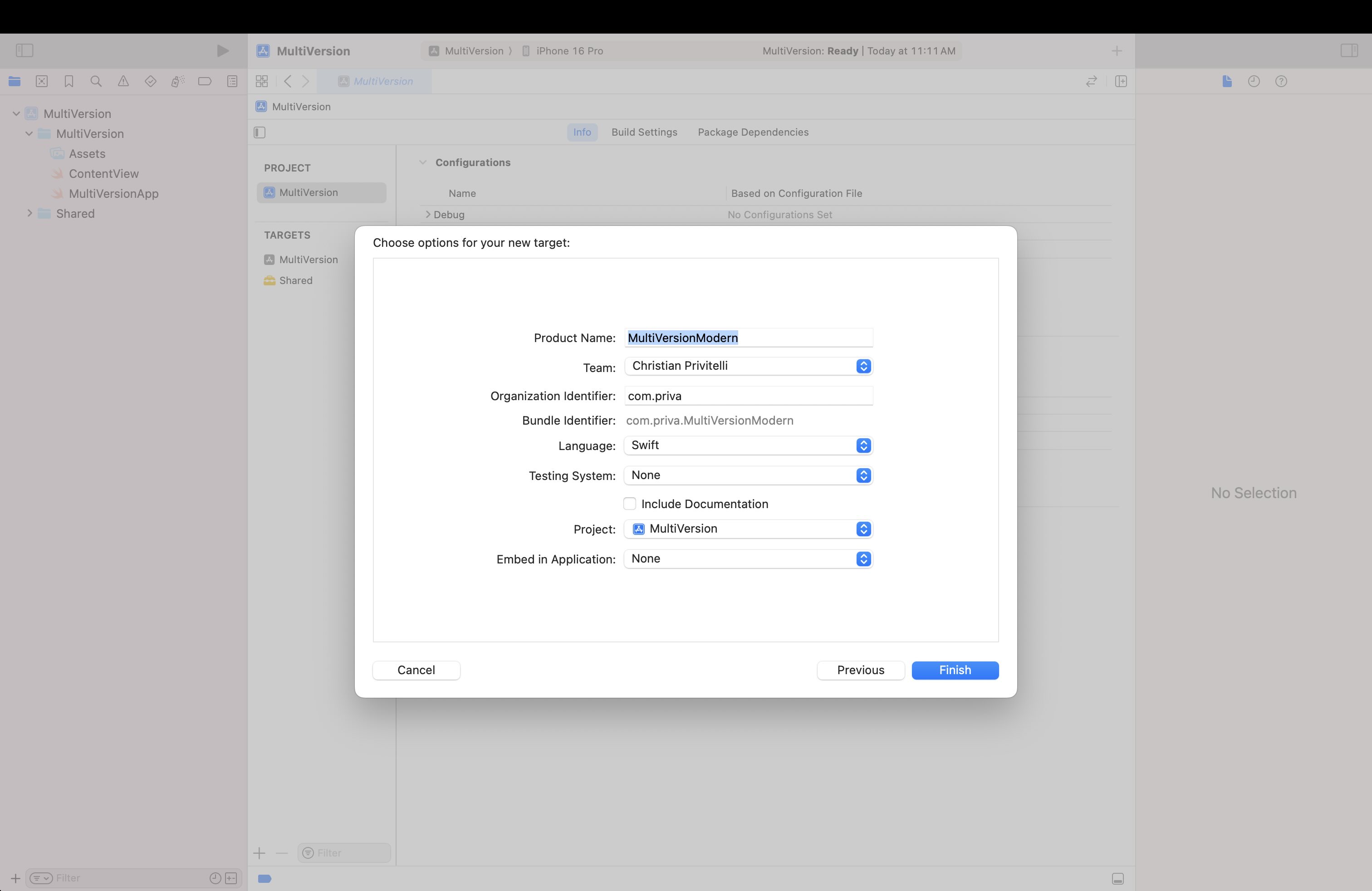Open the debug navigator icon
Screen dimensions: 1372x891
tap(177, 81)
